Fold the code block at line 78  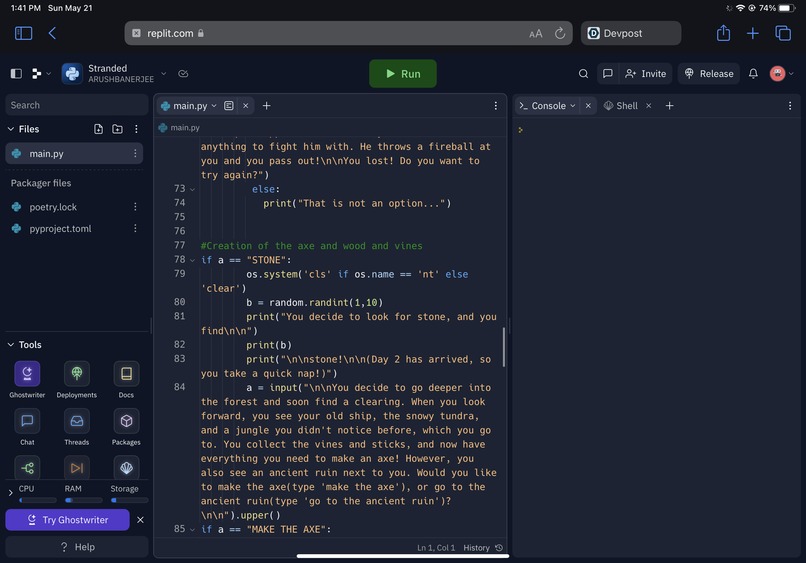coord(192,260)
